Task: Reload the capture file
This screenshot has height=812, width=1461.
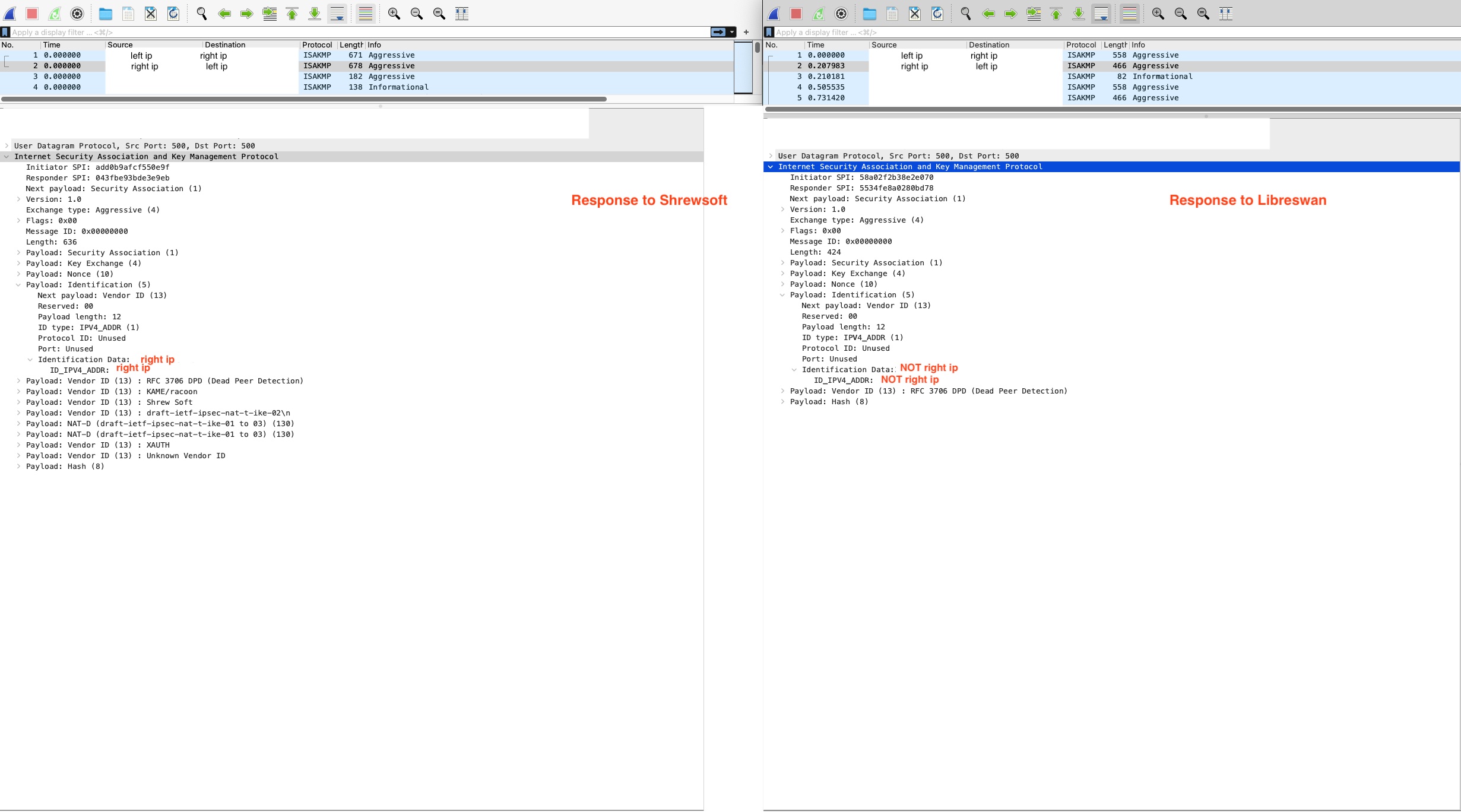Action: 173,13
